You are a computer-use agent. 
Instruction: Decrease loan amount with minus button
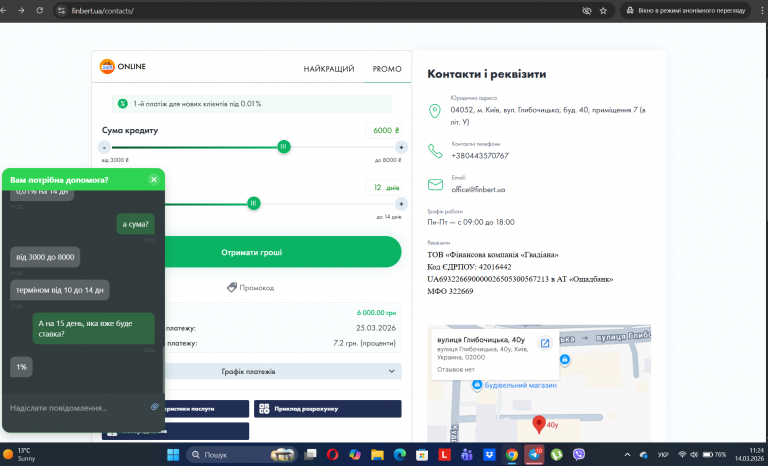(104, 147)
